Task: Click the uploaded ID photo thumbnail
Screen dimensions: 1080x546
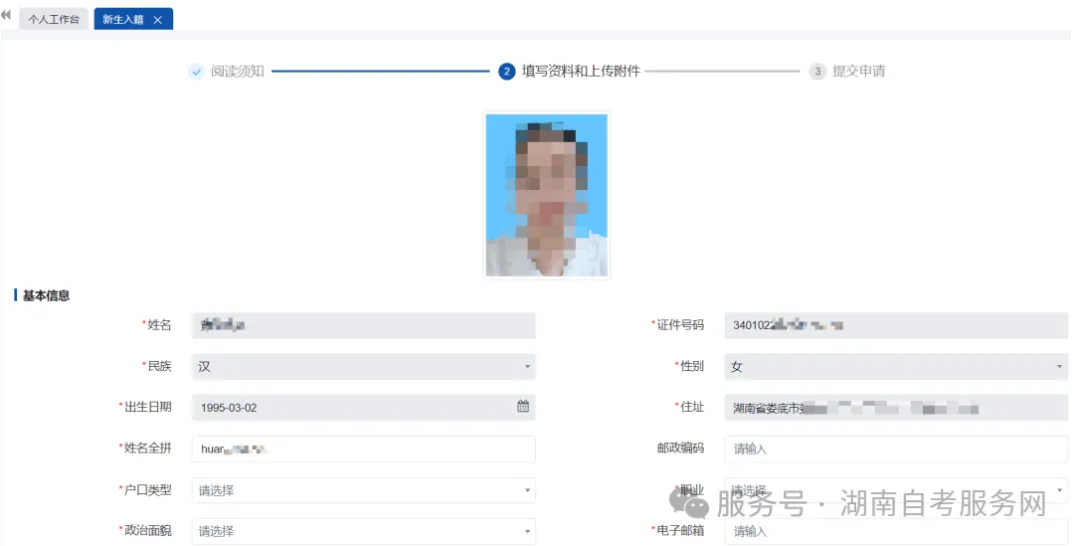Action: (x=546, y=195)
